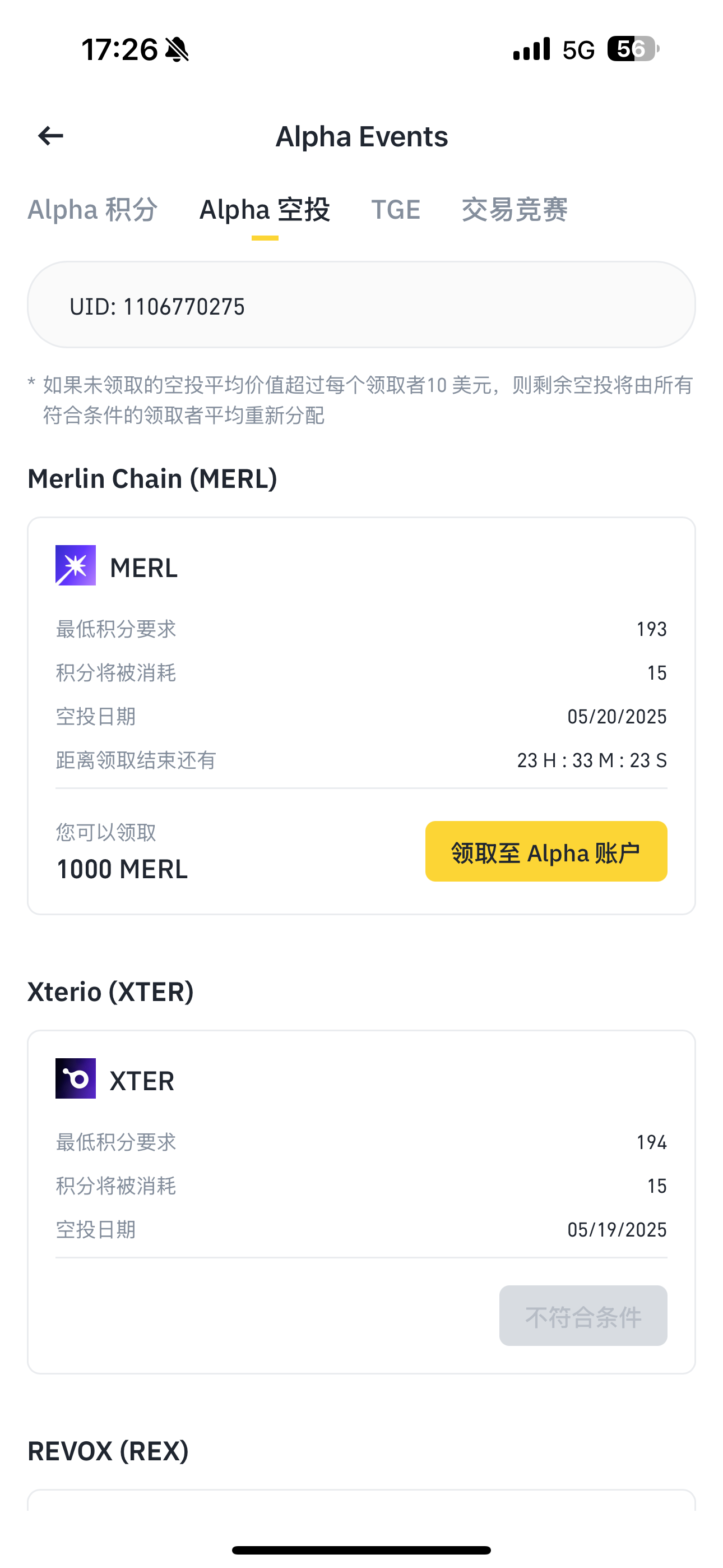The height and width of the screenshot is (1568, 723).
Task: Tap the silent mode bell icon
Action: (177, 49)
